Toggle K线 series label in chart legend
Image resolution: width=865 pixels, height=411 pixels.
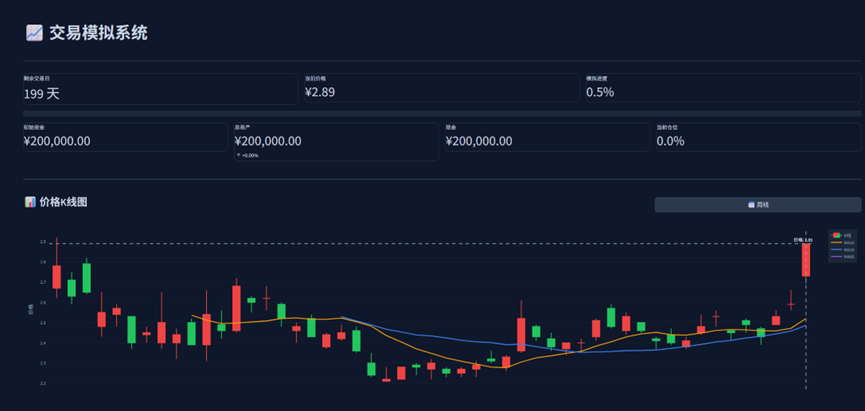(848, 235)
